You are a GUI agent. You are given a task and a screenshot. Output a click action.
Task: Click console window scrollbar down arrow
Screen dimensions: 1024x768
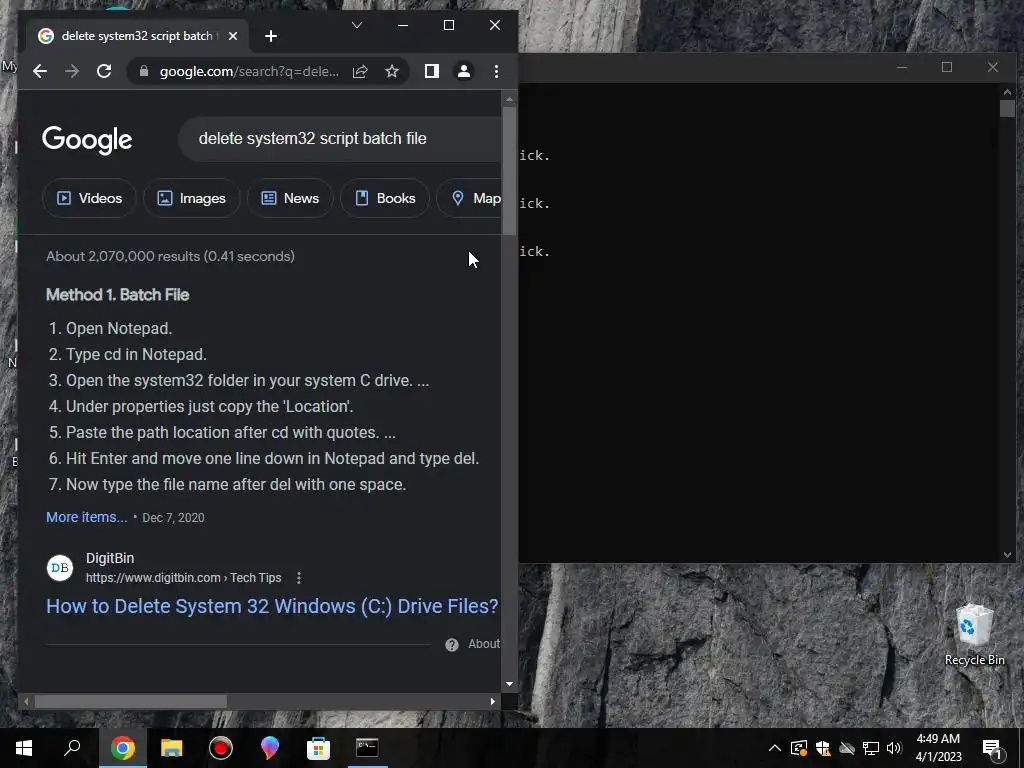pos(1007,555)
